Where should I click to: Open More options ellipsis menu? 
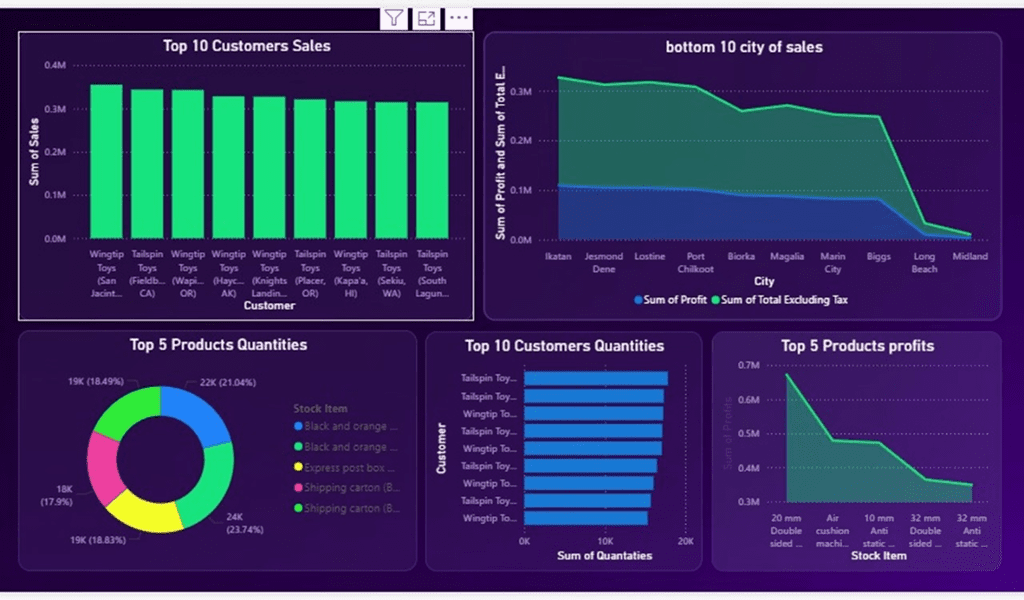click(458, 18)
